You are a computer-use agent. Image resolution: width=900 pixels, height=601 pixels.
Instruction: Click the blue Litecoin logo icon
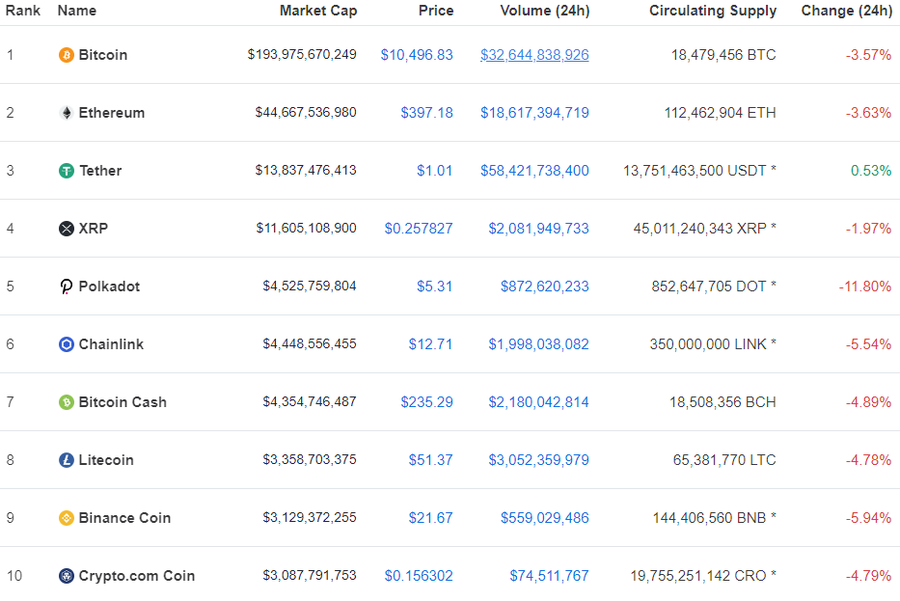click(x=67, y=460)
